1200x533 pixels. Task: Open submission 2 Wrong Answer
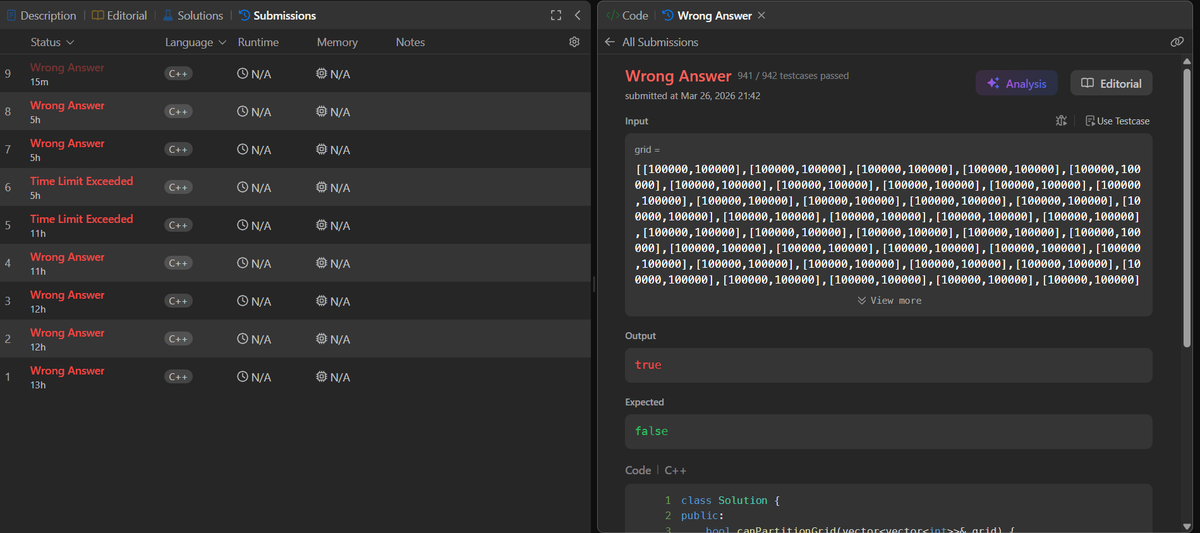coord(295,339)
